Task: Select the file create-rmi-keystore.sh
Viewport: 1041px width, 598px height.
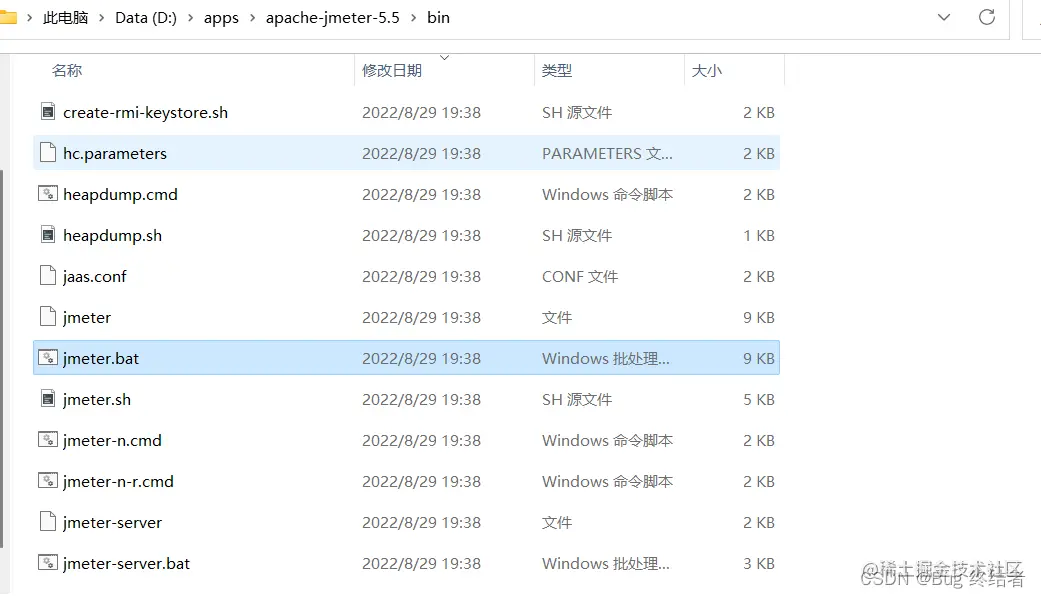Action: point(145,113)
